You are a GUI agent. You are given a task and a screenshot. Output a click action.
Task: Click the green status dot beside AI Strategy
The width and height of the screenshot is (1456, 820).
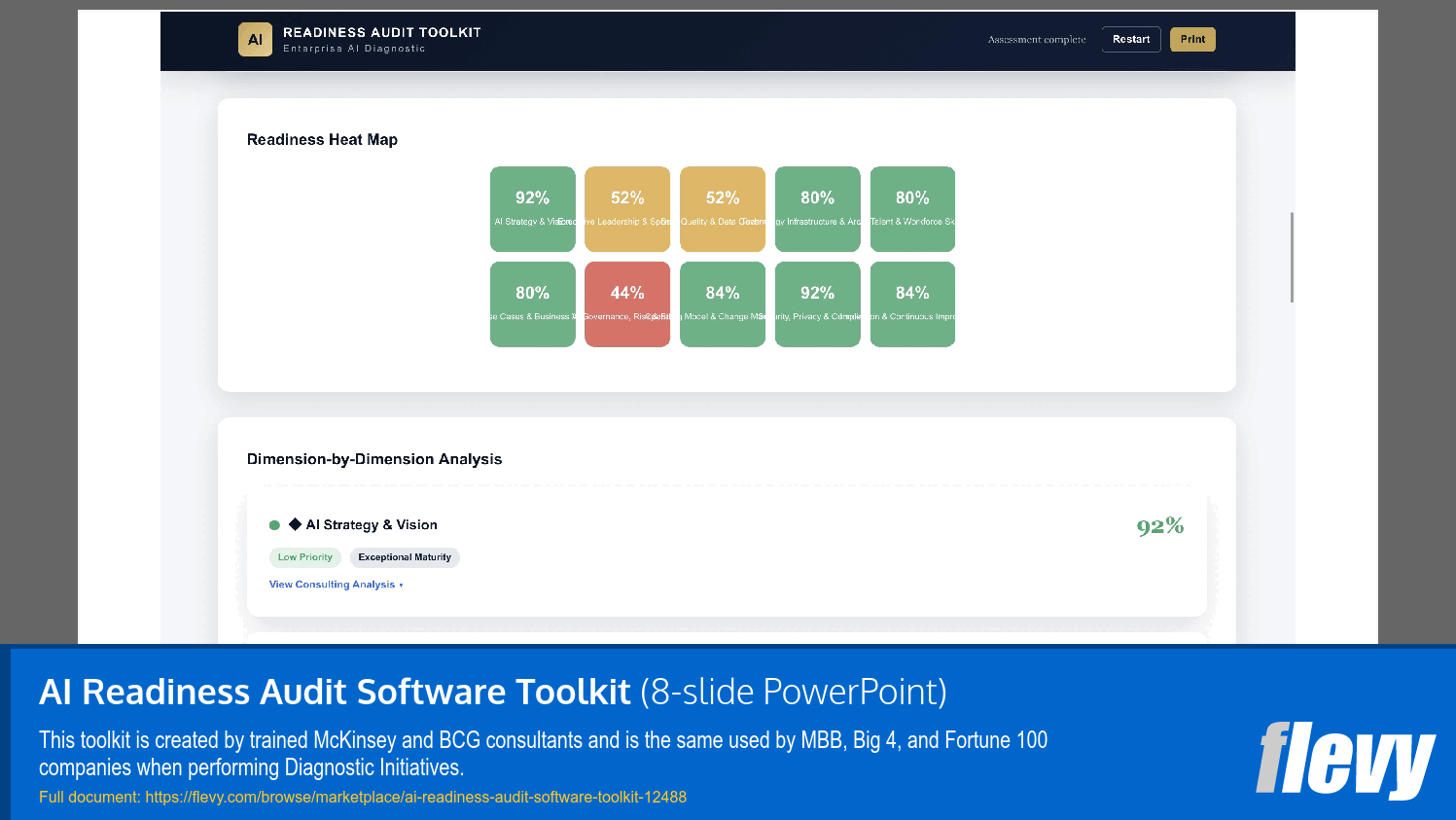click(x=274, y=525)
